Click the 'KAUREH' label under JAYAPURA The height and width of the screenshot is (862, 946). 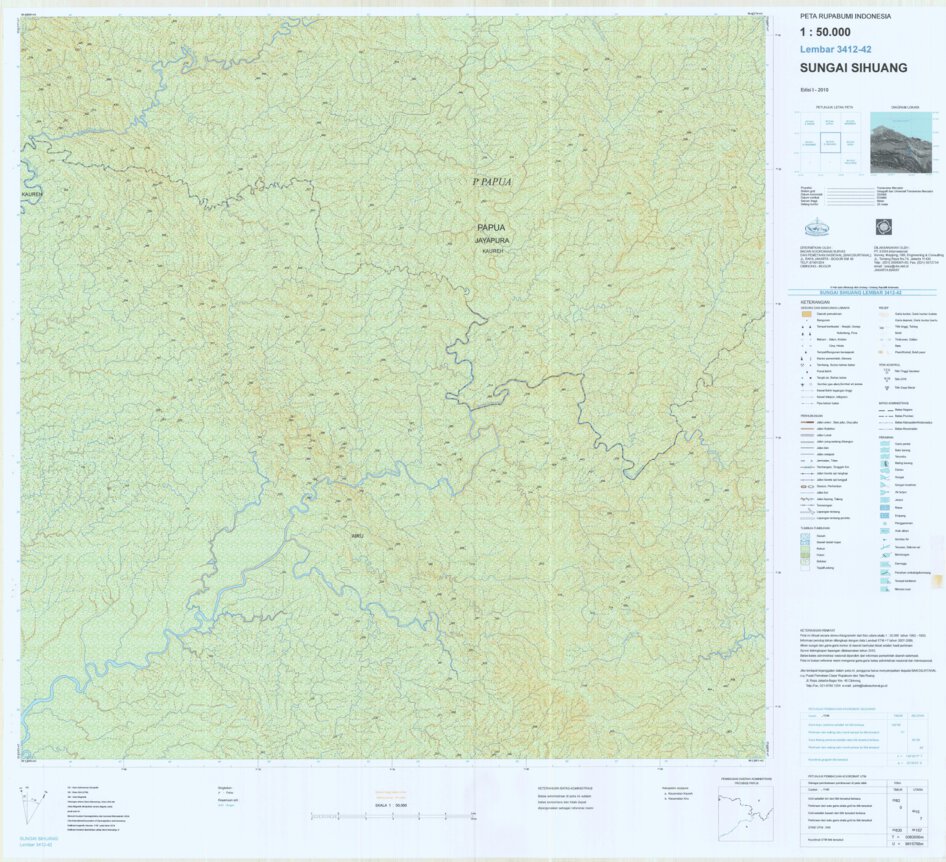point(492,250)
